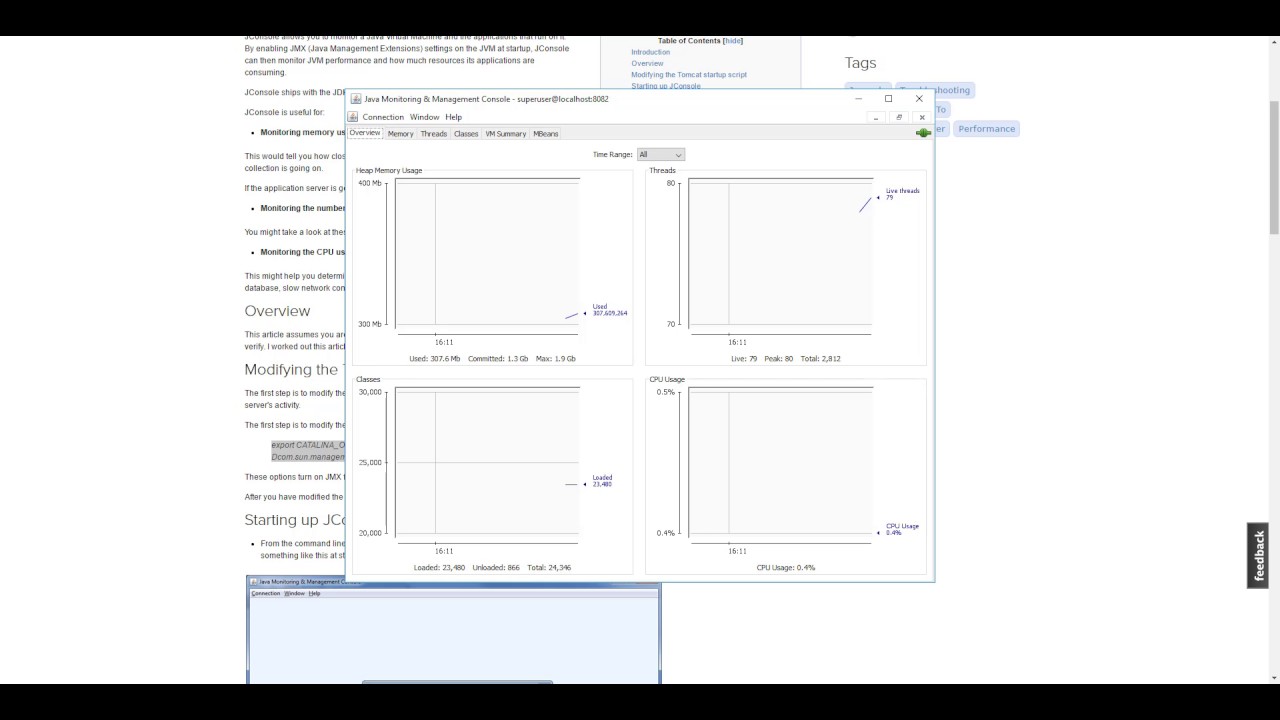Click the CPU Usage chart area
1280x720 pixels.
(x=780, y=462)
